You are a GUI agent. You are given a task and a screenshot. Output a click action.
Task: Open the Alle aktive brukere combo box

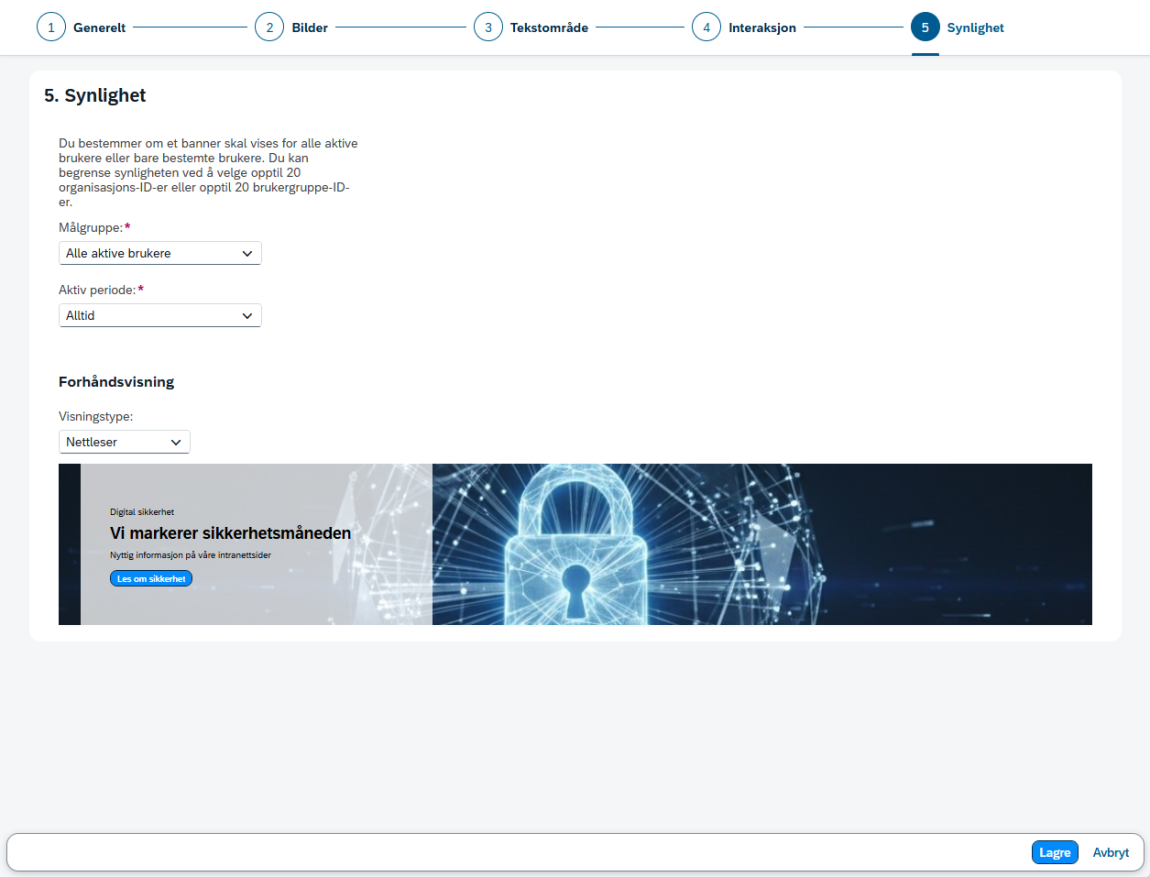[160, 253]
